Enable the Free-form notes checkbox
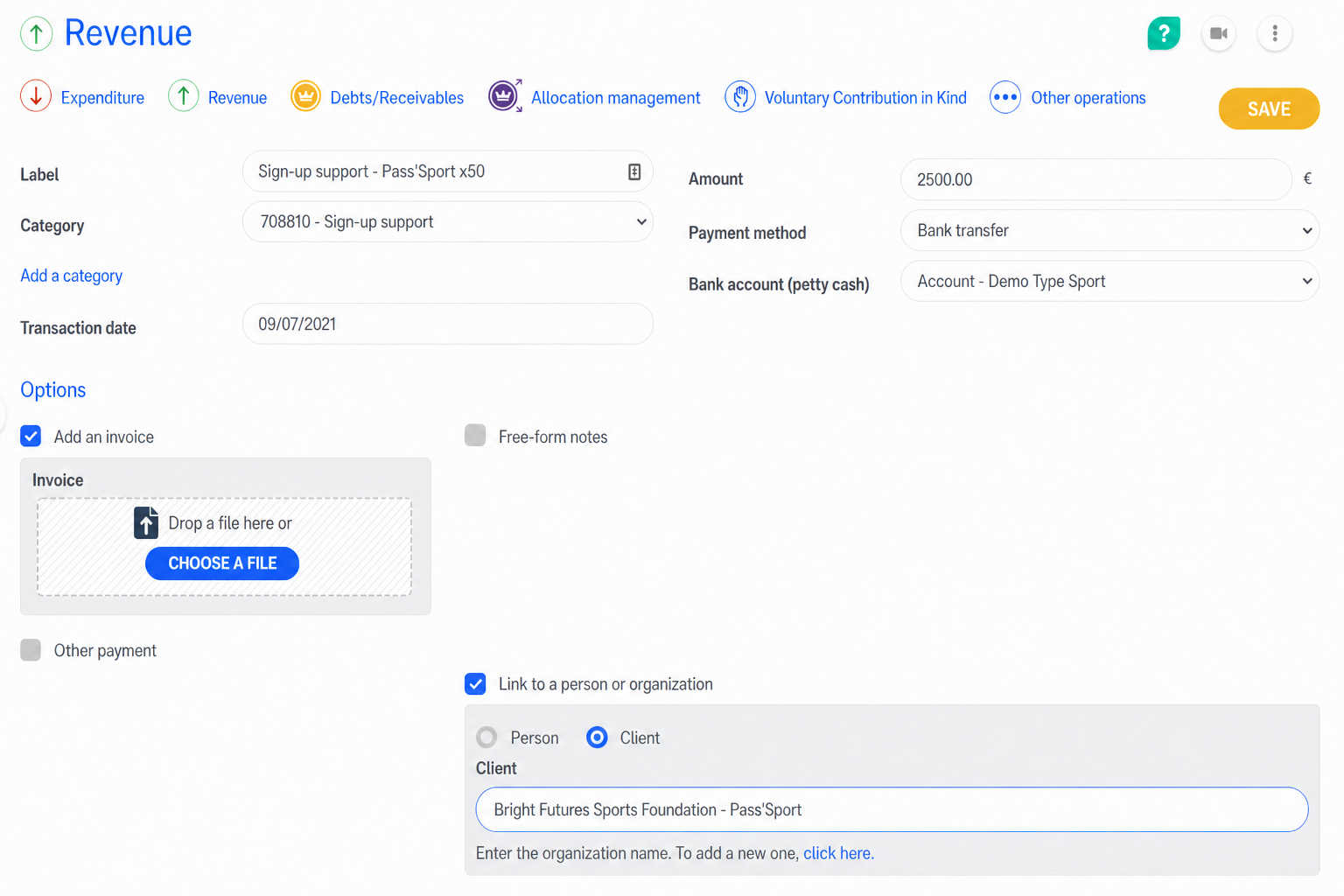 [475, 435]
